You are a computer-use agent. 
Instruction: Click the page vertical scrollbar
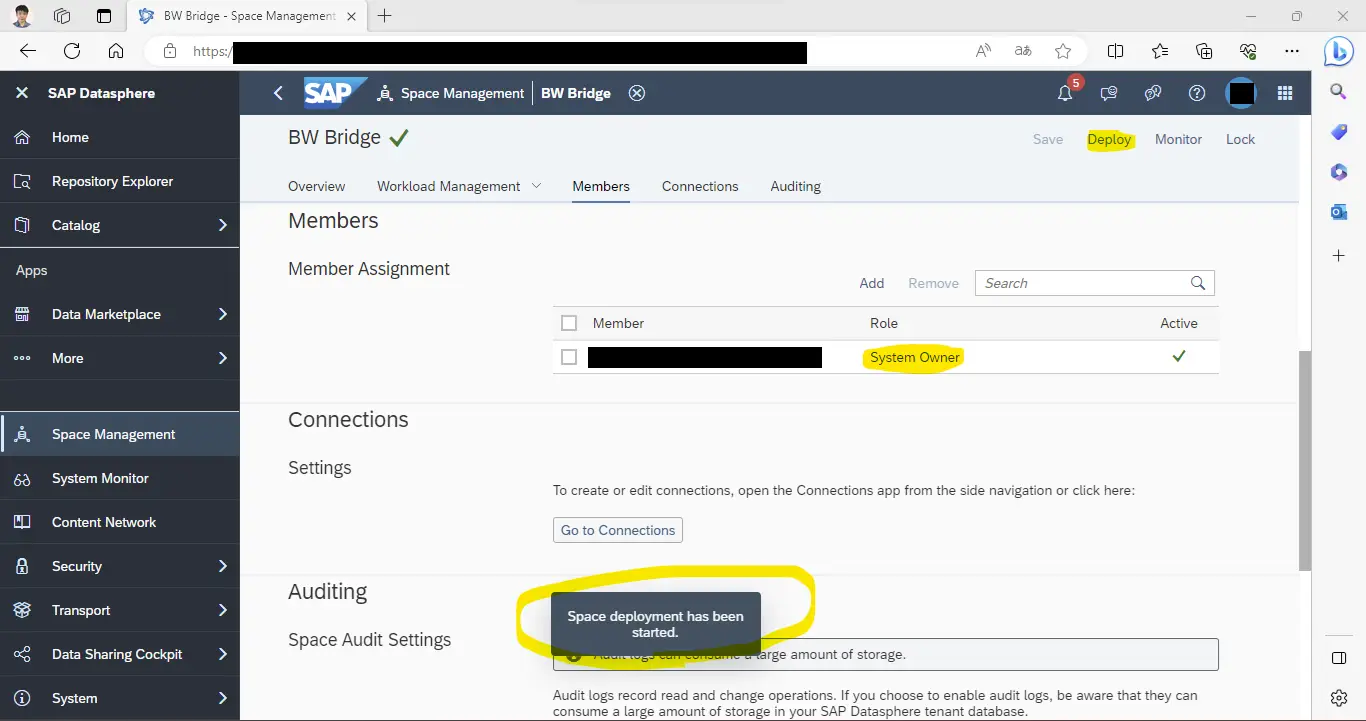(x=1304, y=460)
